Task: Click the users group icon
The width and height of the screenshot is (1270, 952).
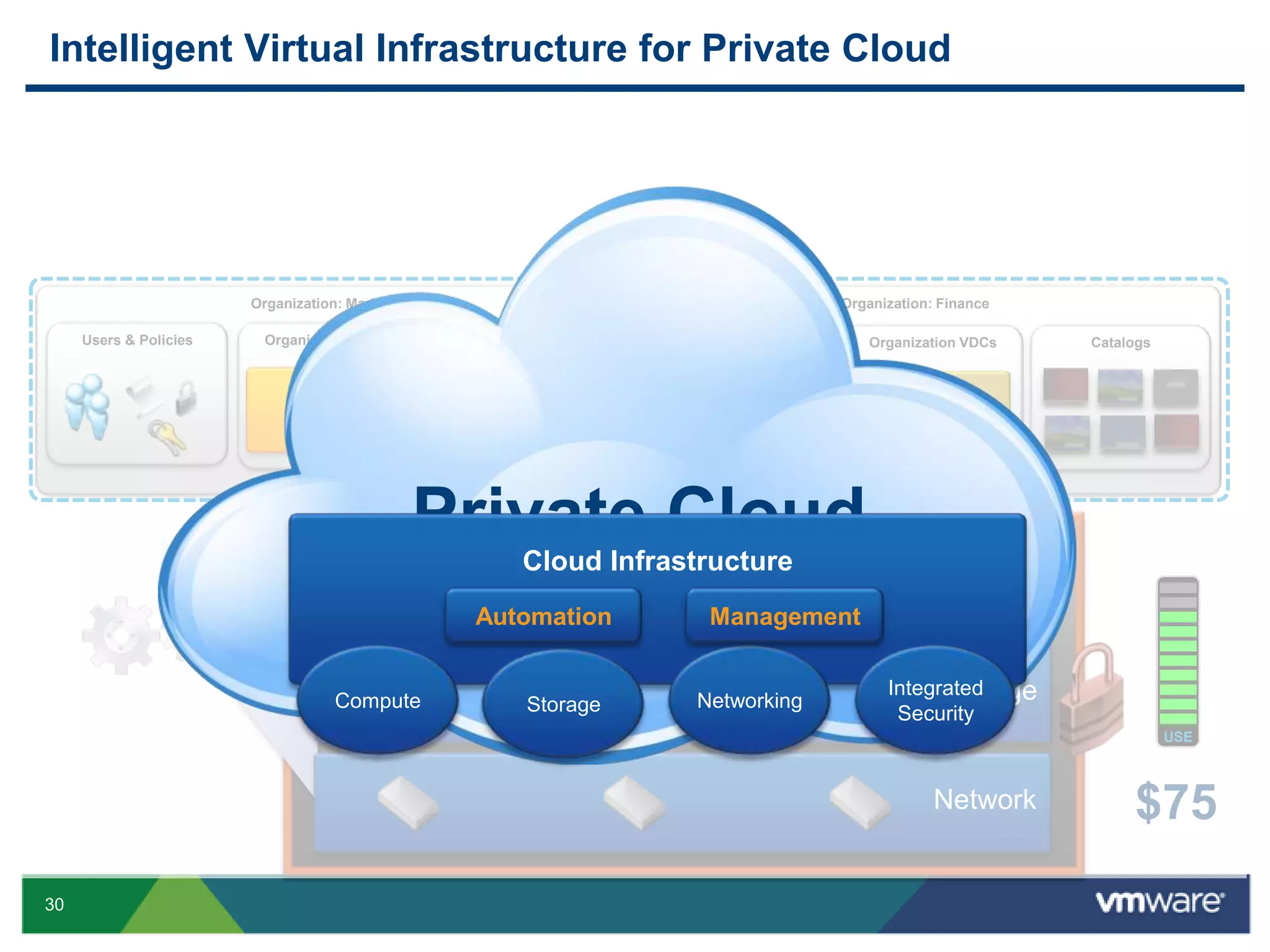Action: click(87, 407)
